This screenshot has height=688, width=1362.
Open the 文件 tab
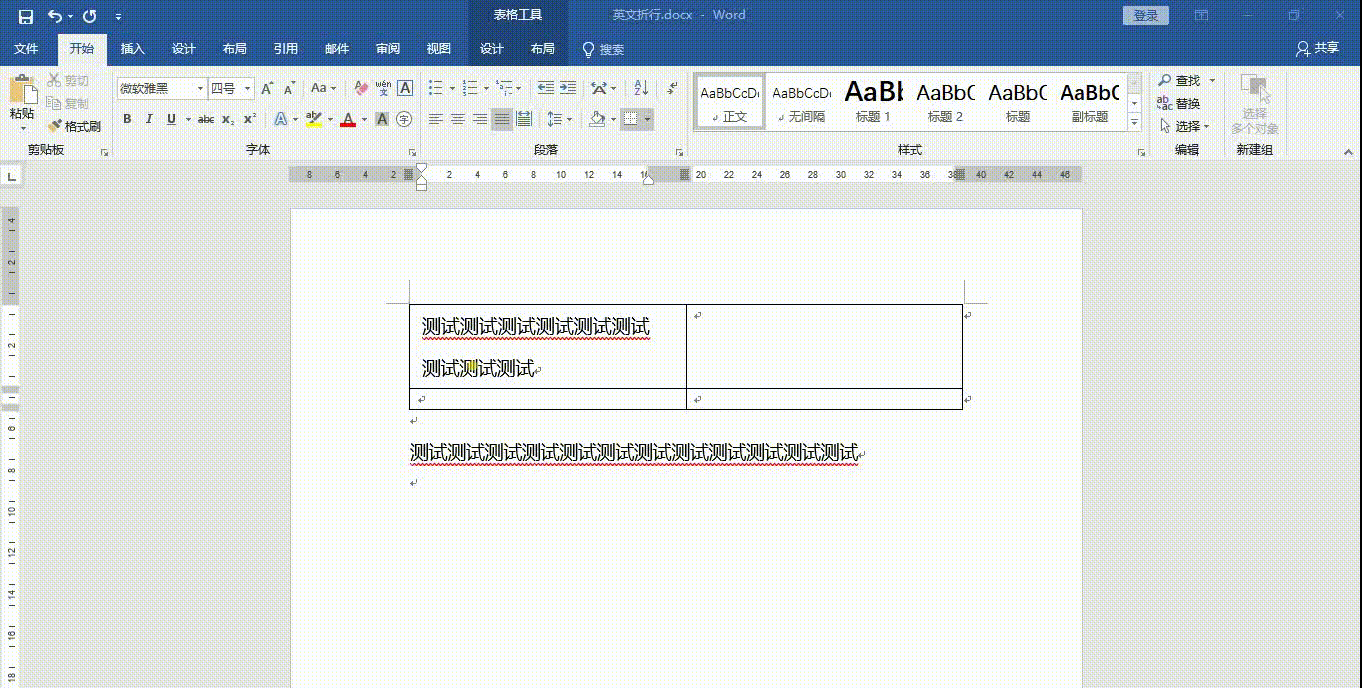click(x=26, y=49)
